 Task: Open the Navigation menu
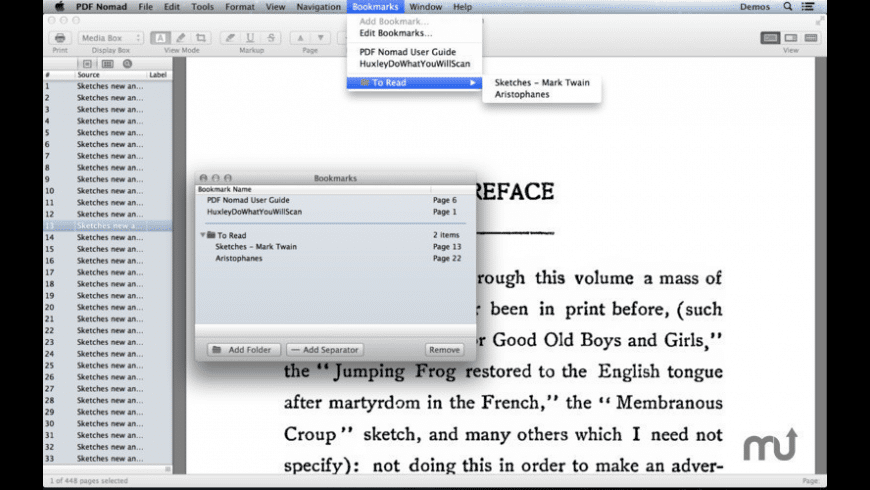pos(318,7)
